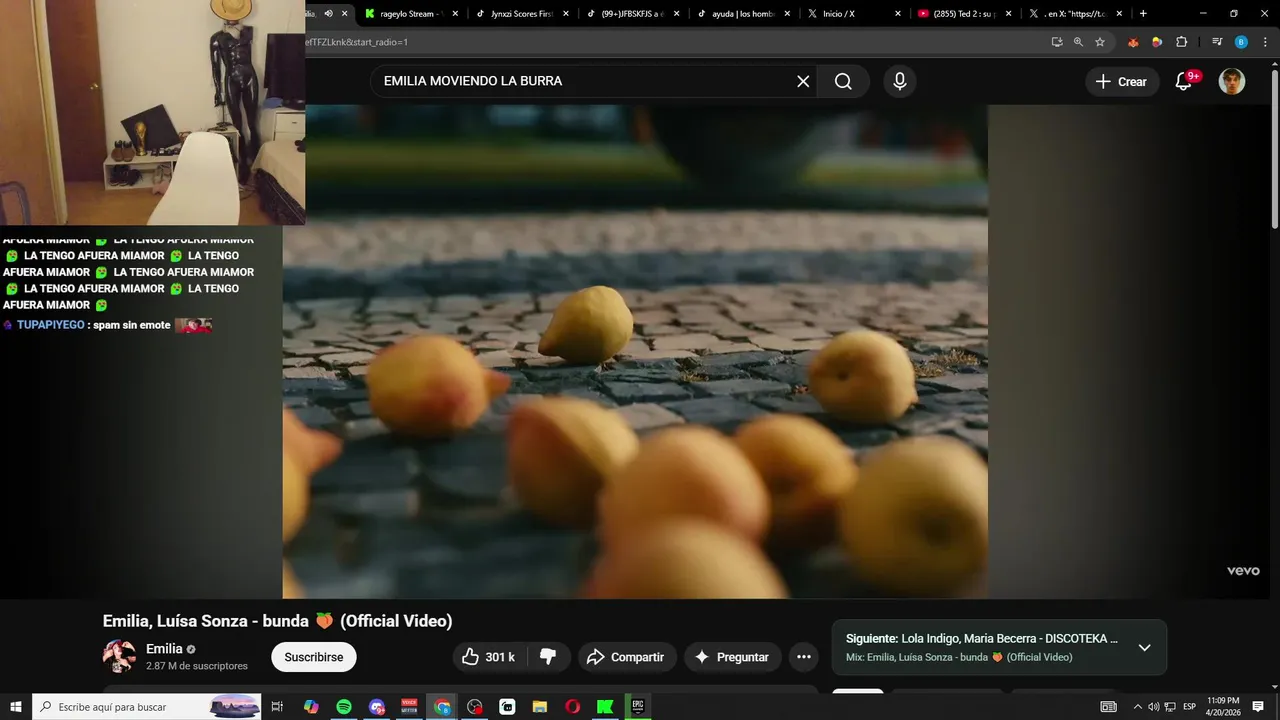Open Epic Games Launcher from taskbar

637,707
